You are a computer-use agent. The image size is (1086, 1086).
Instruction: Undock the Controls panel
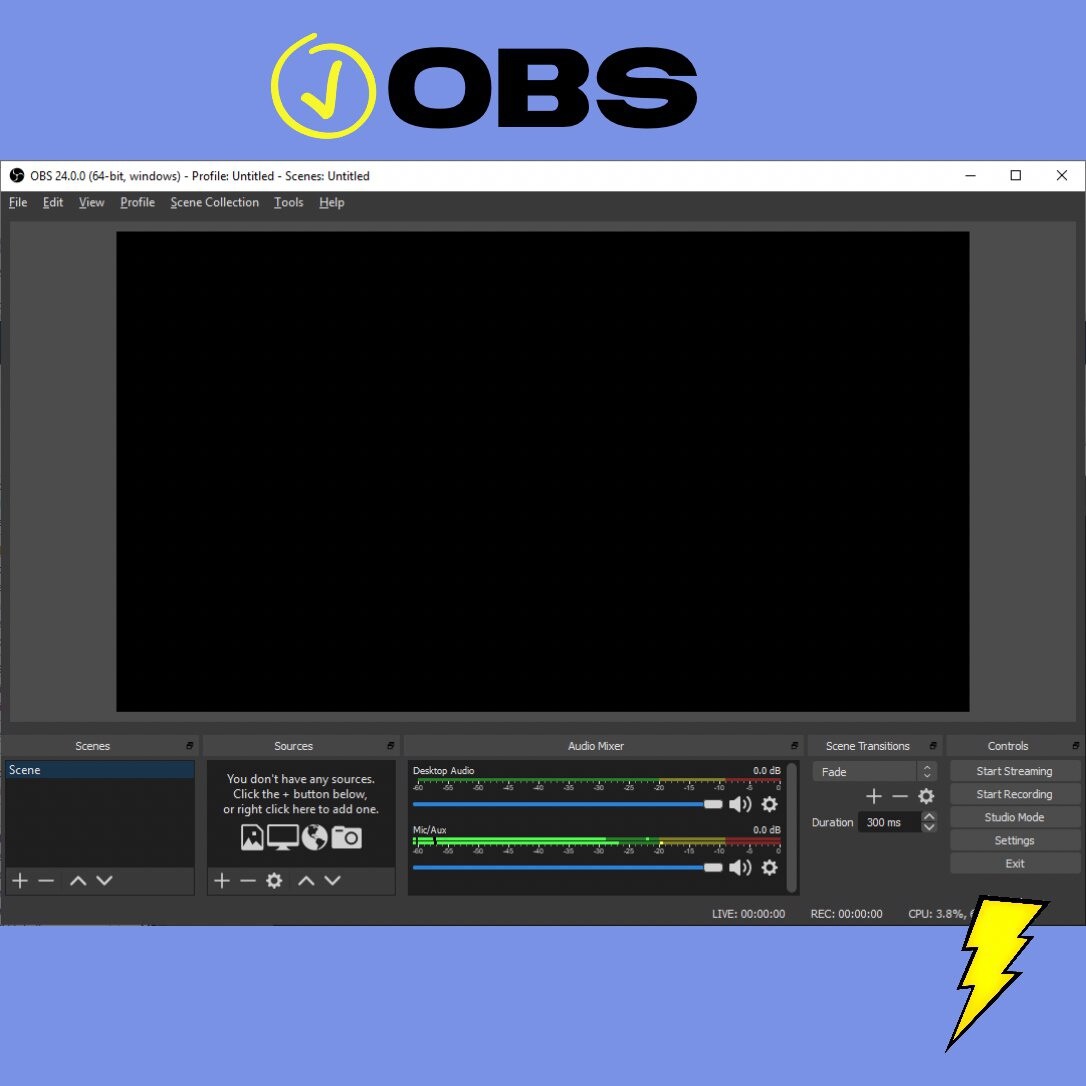pyautogui.click(x=1075, y=746)
